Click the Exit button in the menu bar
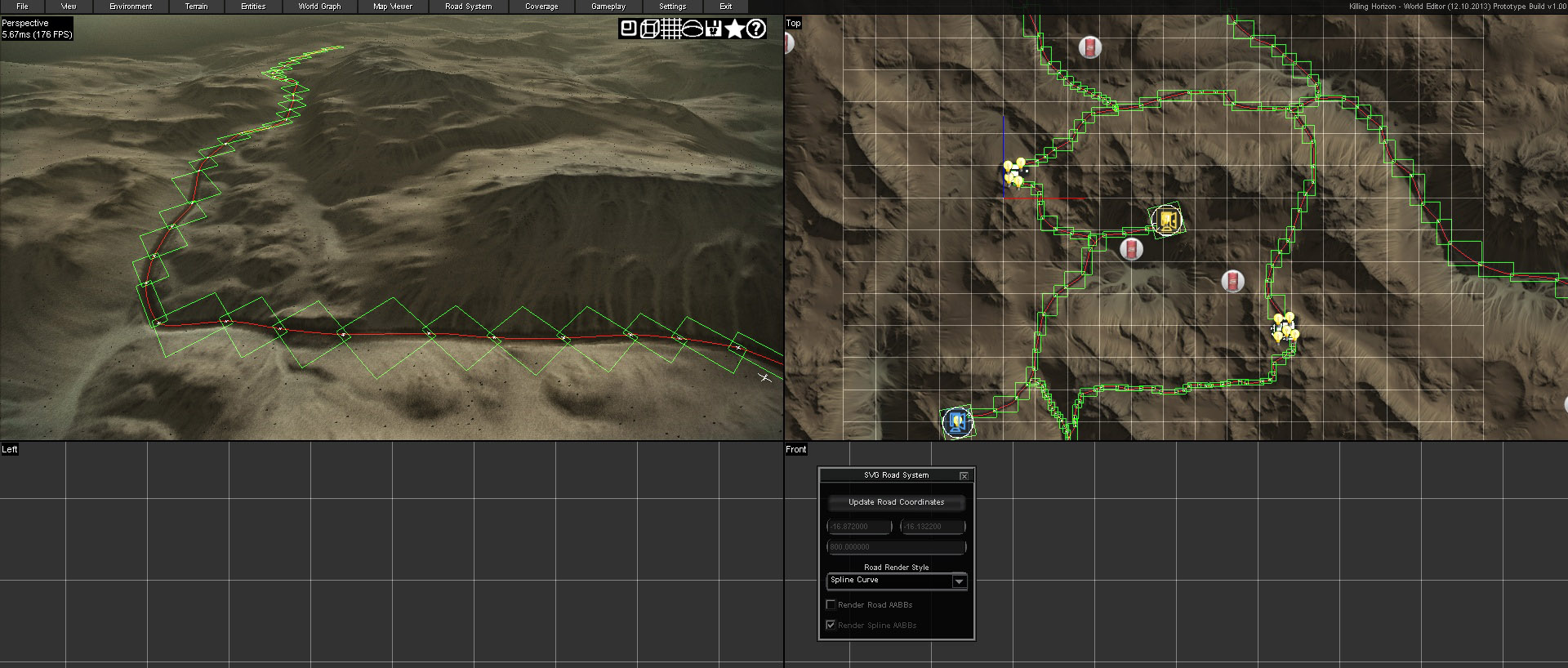Image resolution: width=1568 pixels, height=668 pixels. click(x=725, y=7)
